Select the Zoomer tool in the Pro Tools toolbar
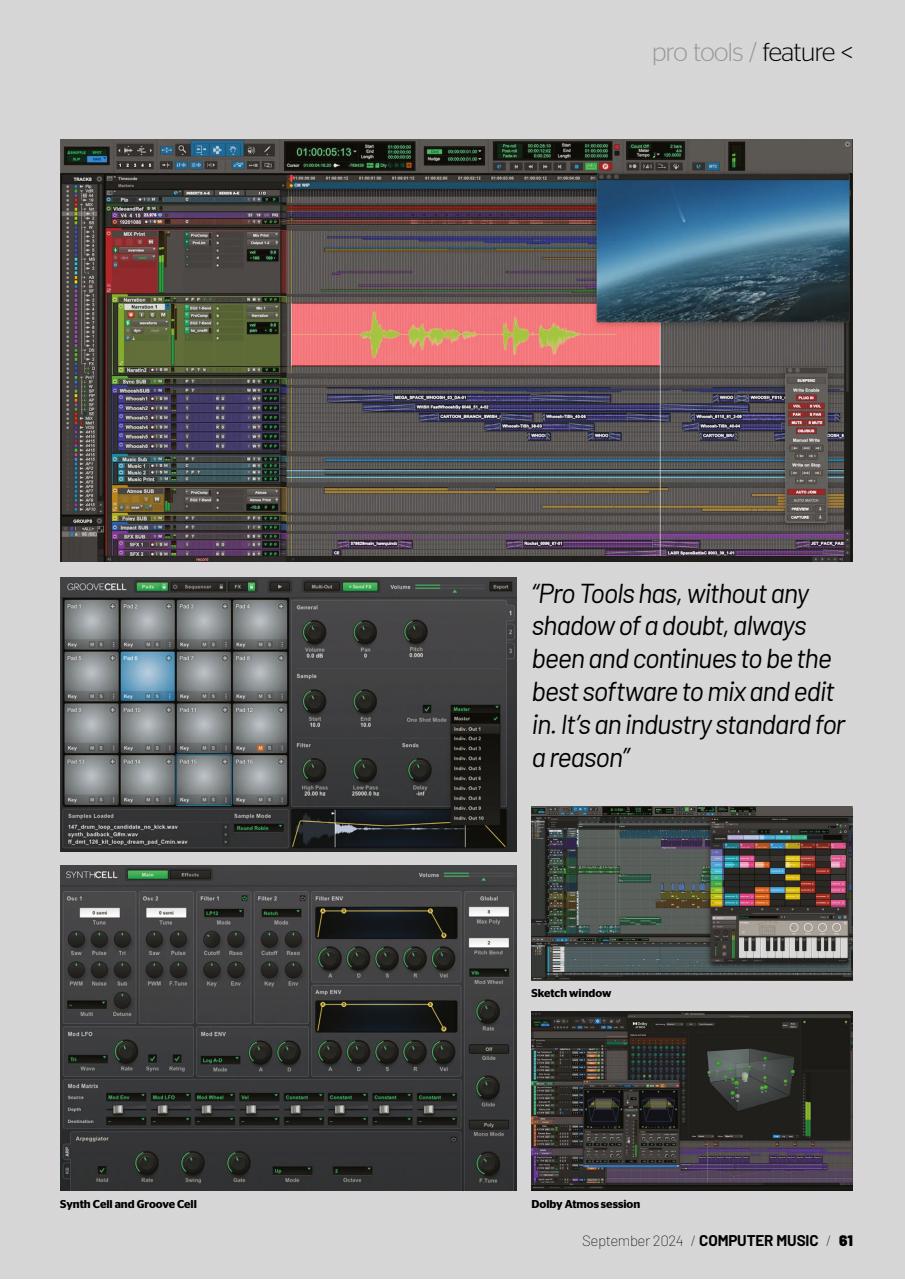The width and height of the screenshot is (905, 1280). click(x=182, y=149)
